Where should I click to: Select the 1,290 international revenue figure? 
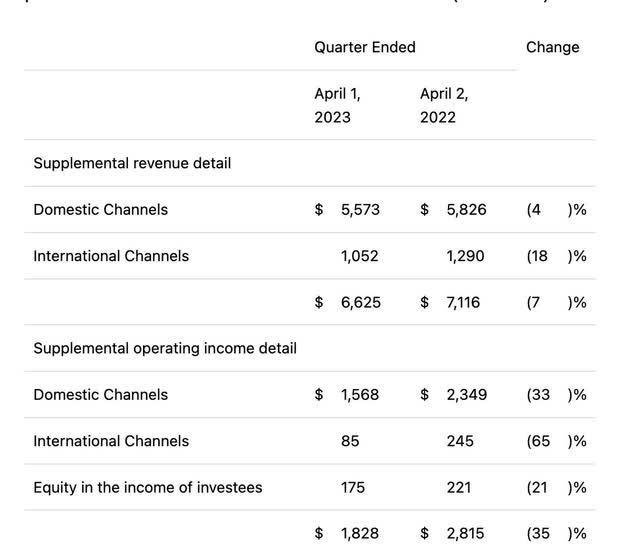click(x=465, y=256)
